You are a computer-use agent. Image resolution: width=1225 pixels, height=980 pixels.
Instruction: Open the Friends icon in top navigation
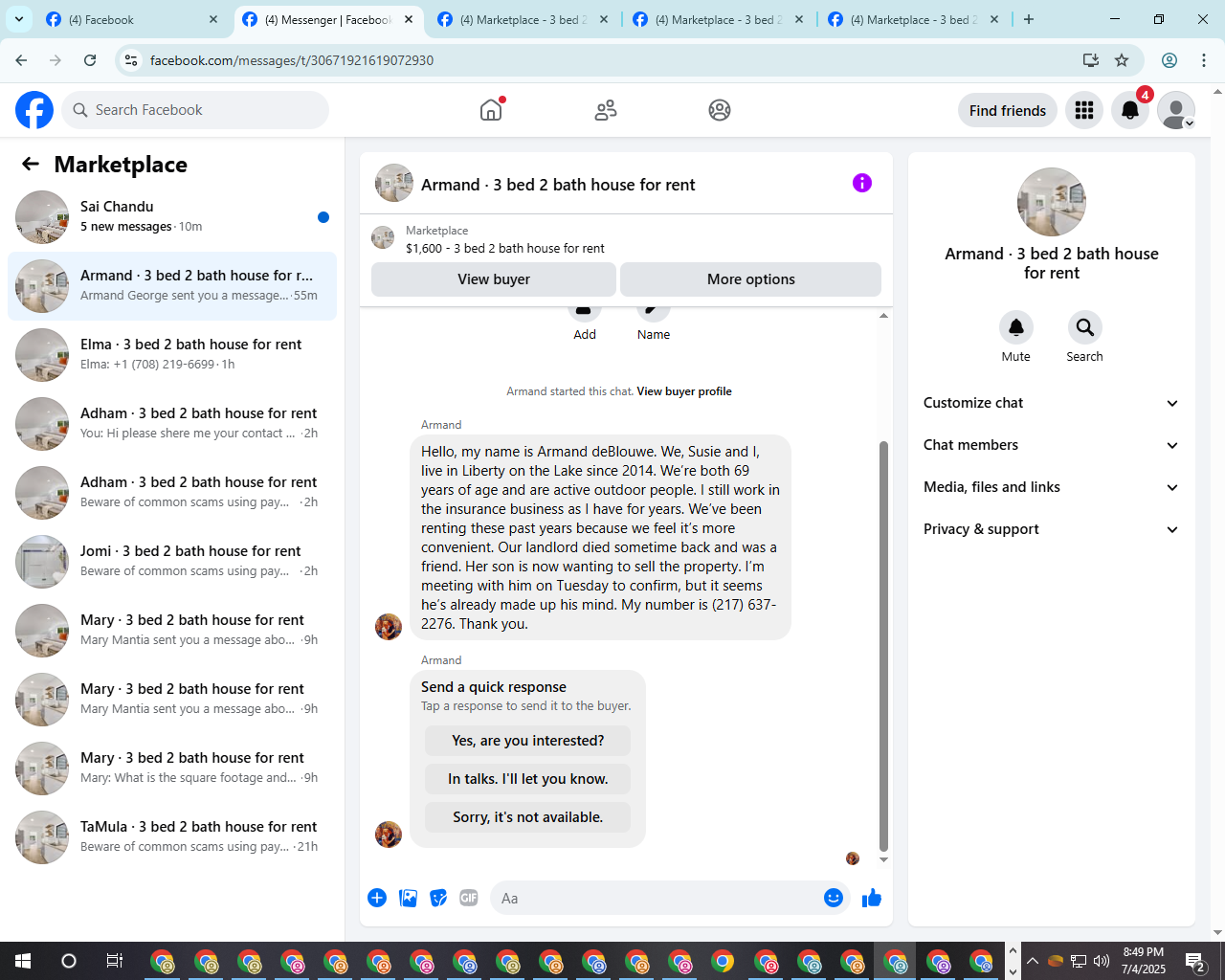606,110
